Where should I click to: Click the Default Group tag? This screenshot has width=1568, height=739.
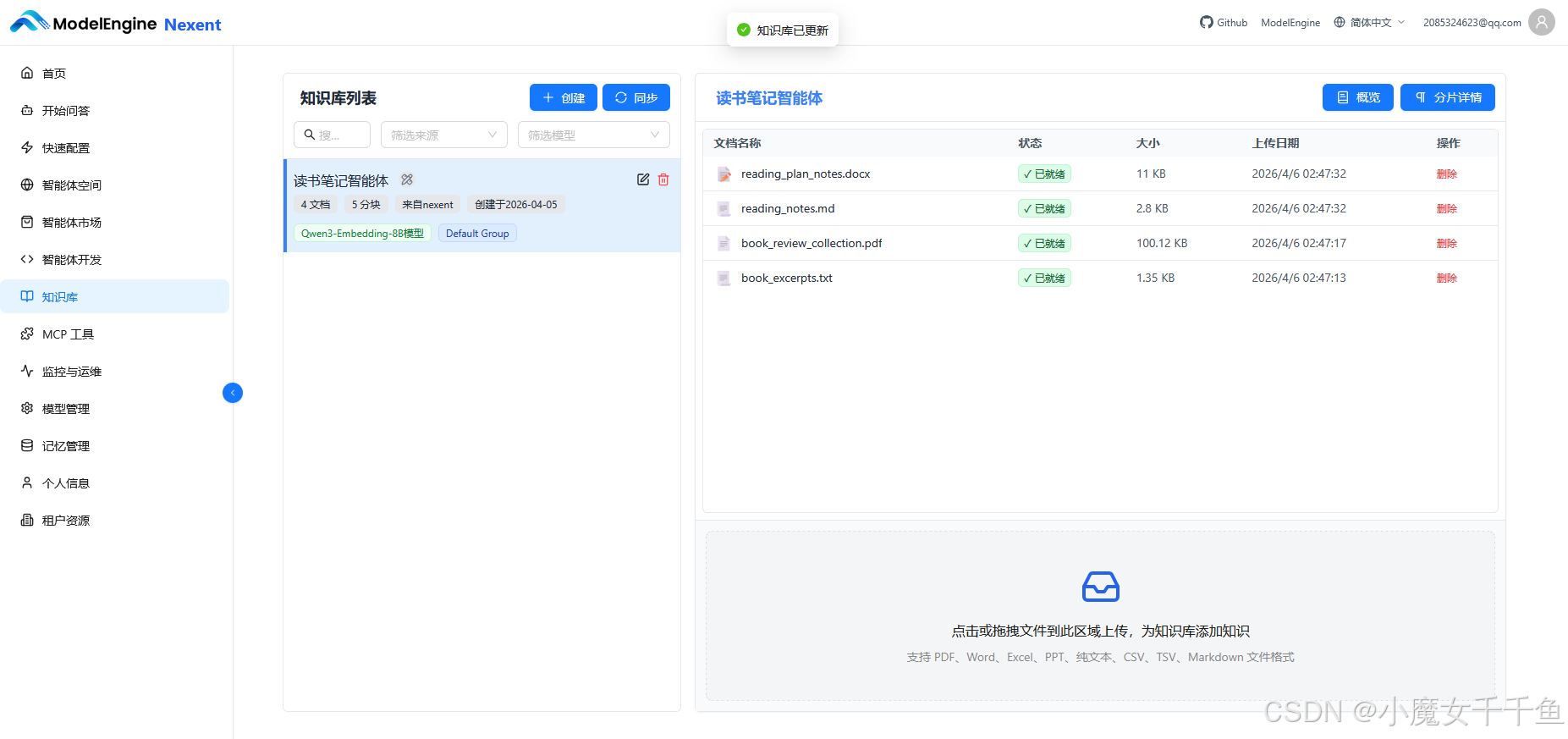[x=477, y=233]
